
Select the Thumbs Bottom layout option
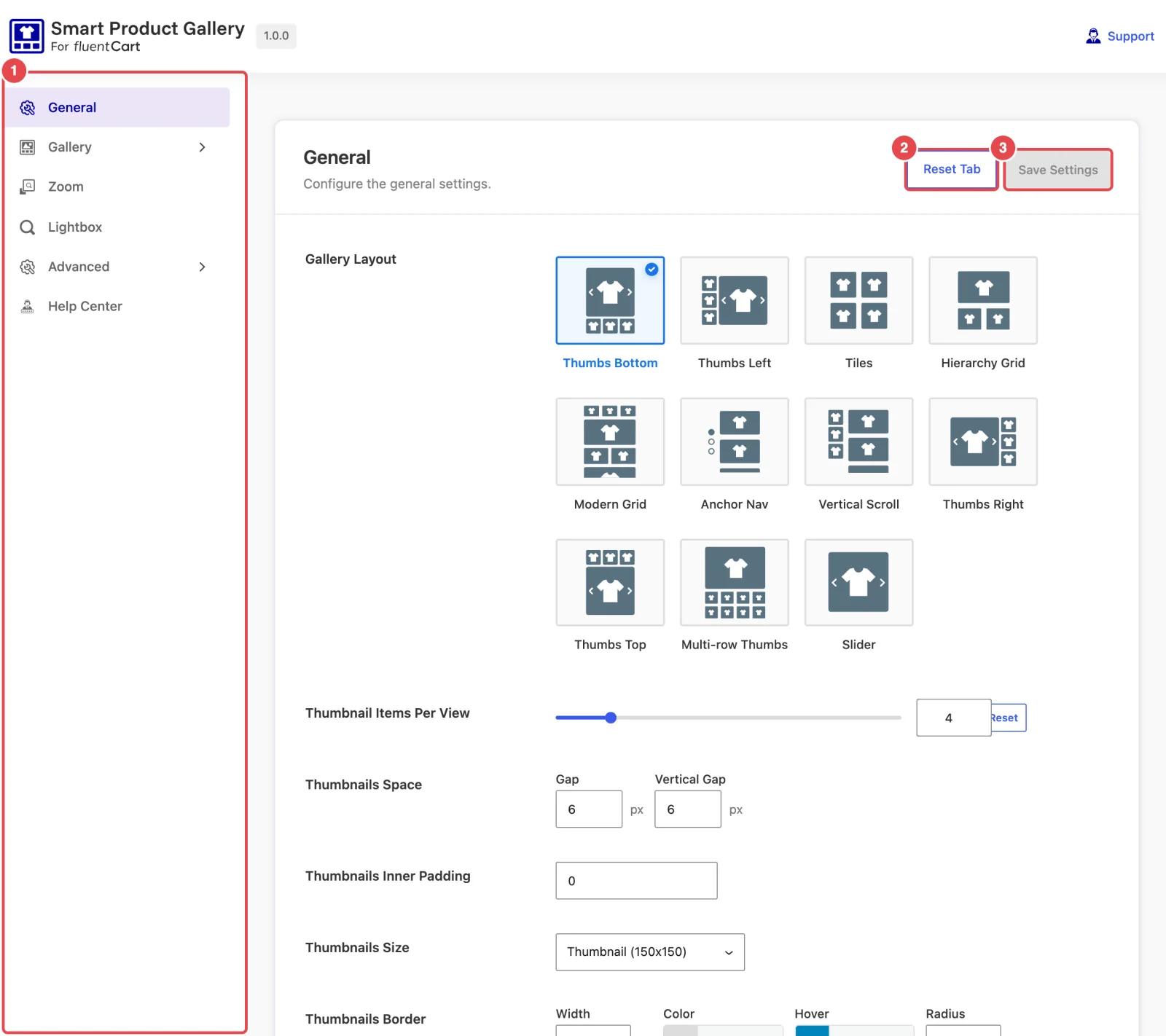(x=610, y=300)
